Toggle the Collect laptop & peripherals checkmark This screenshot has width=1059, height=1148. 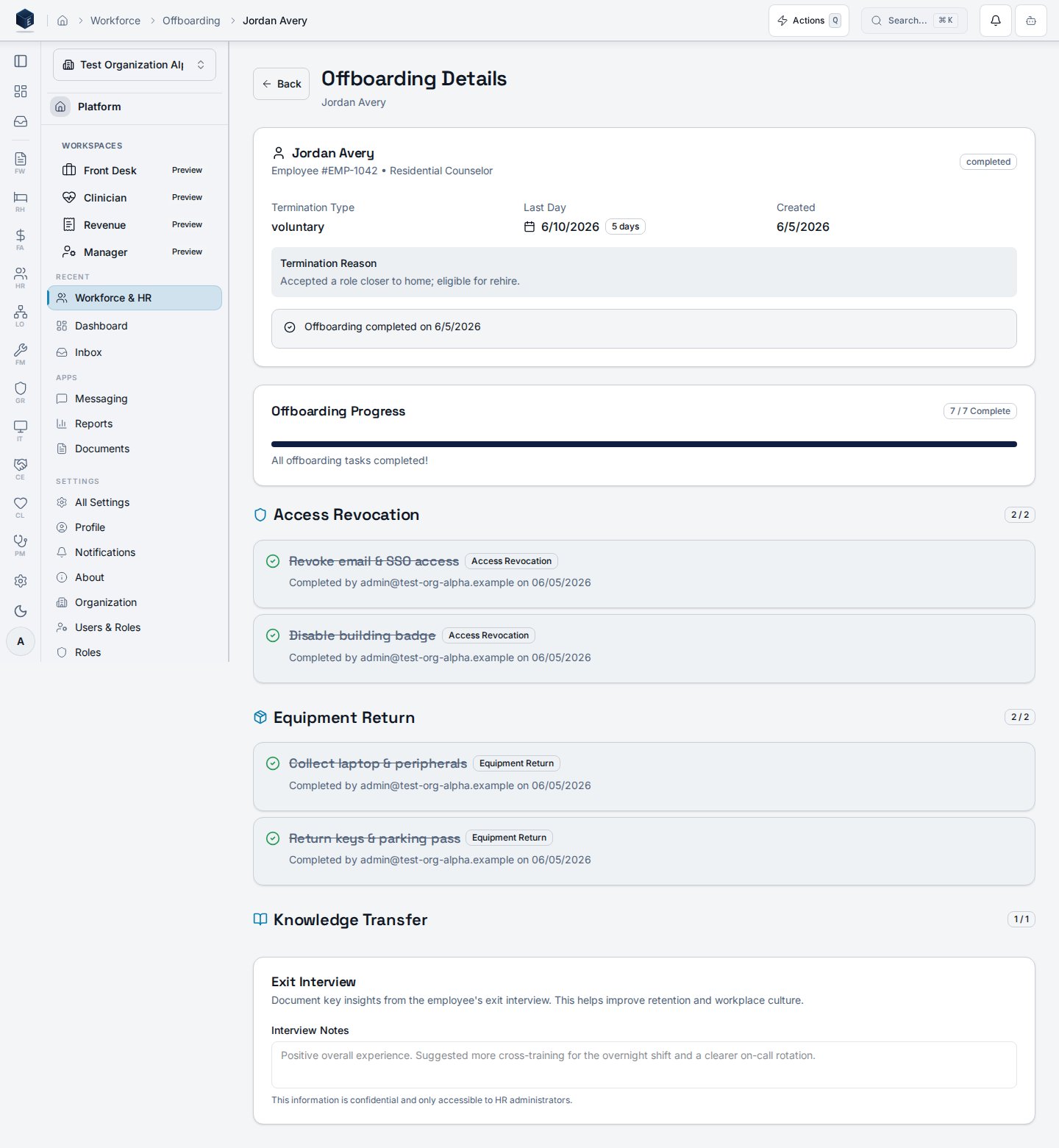tap(273, 763)
